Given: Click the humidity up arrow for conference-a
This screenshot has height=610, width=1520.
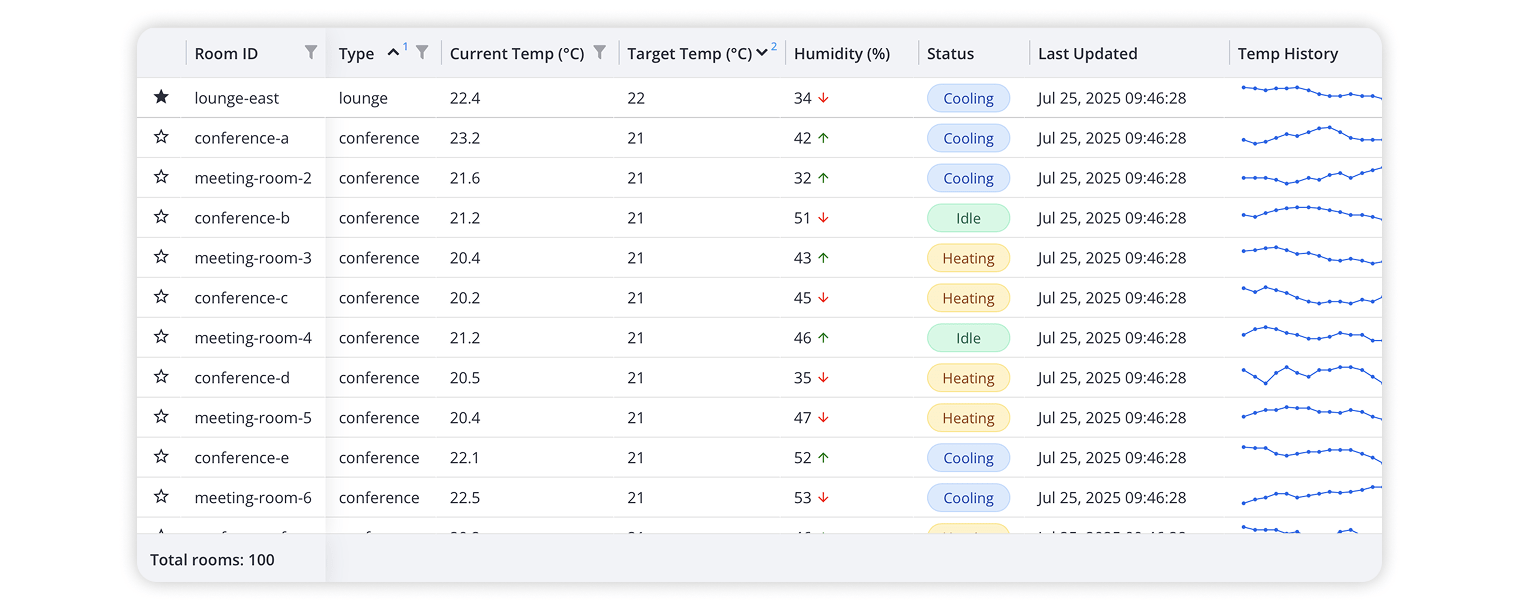Looking at the screenshot, I should [823, 137].
